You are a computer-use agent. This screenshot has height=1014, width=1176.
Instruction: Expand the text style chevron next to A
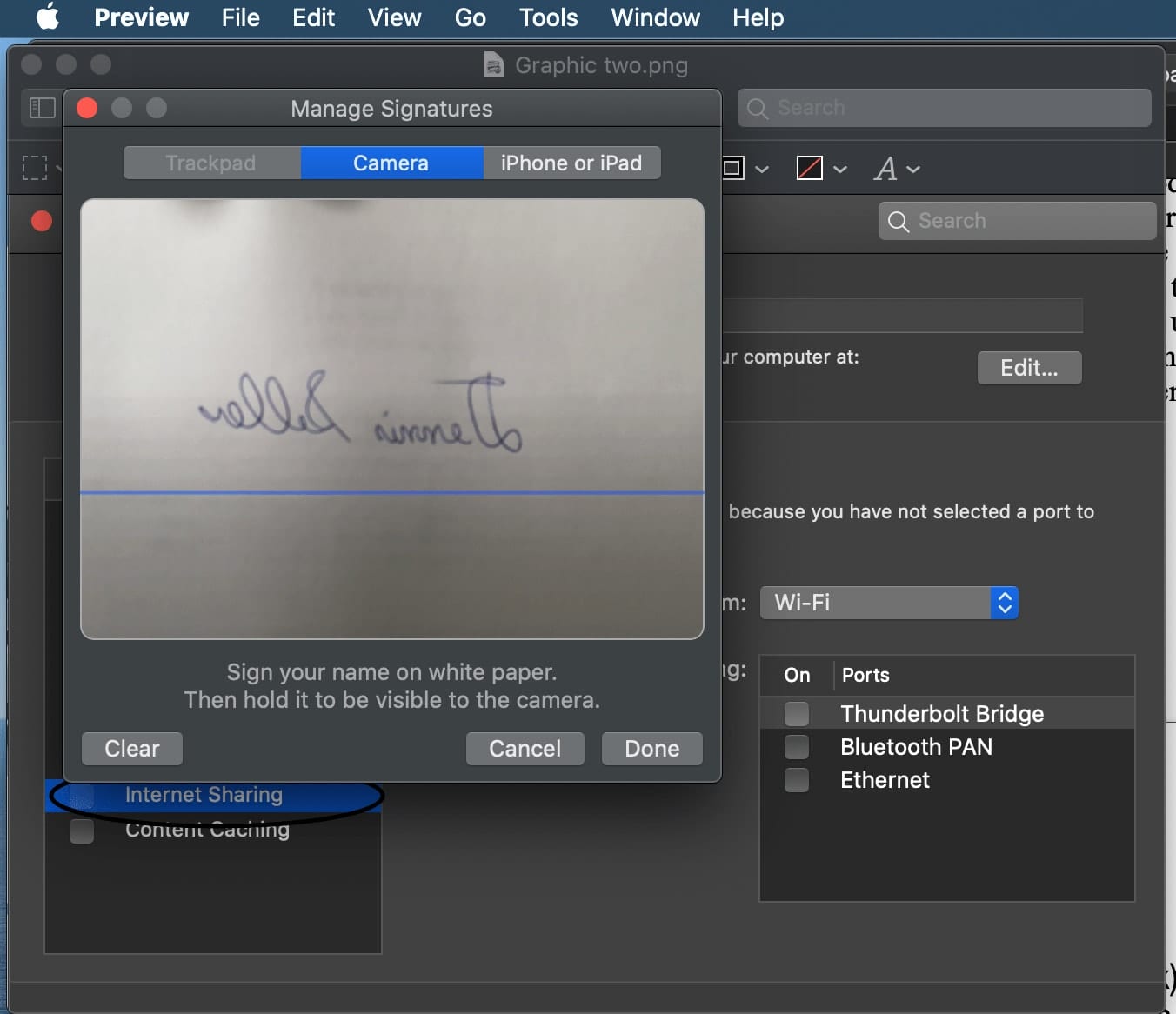913,169
